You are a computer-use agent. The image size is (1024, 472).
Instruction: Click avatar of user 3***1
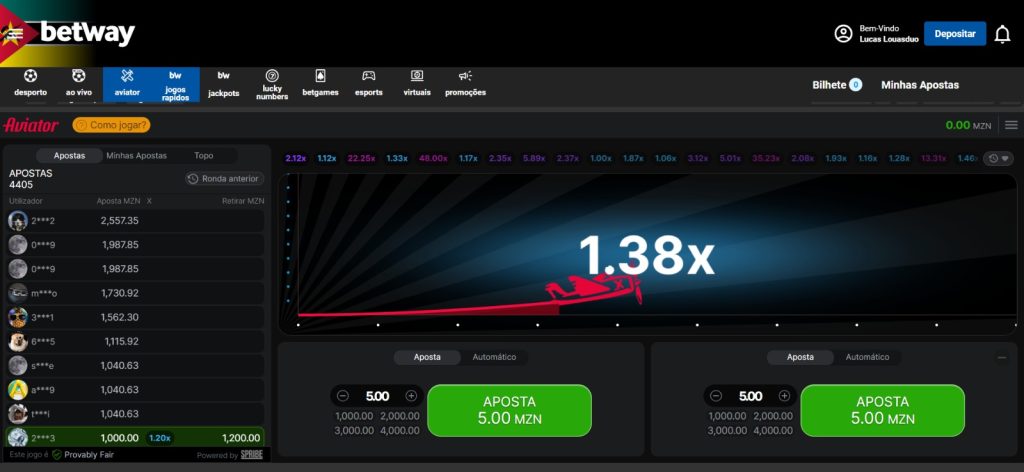coord(18,317)
